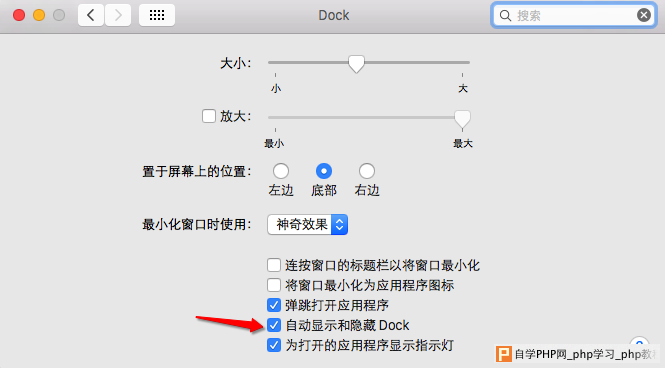The image size is (665, 368).
Task: Focus the 搜索 search input field
Action: [x=573, y=16]
